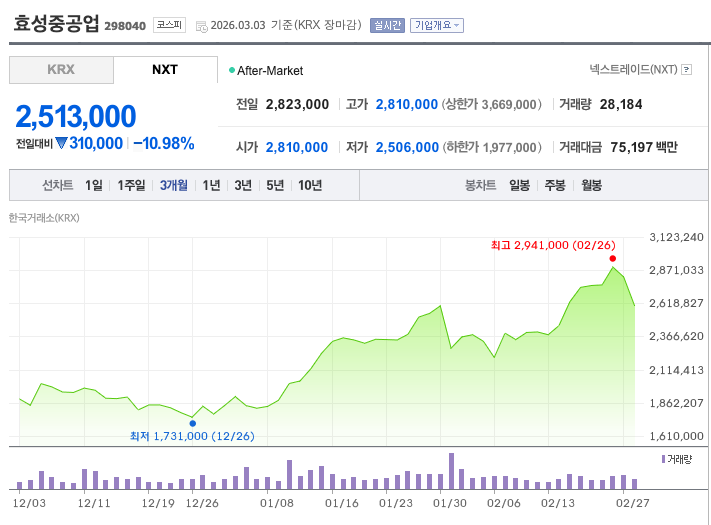Open the 기업개요 dropdown
711x525 pixels.
click(x=437, y=25)
